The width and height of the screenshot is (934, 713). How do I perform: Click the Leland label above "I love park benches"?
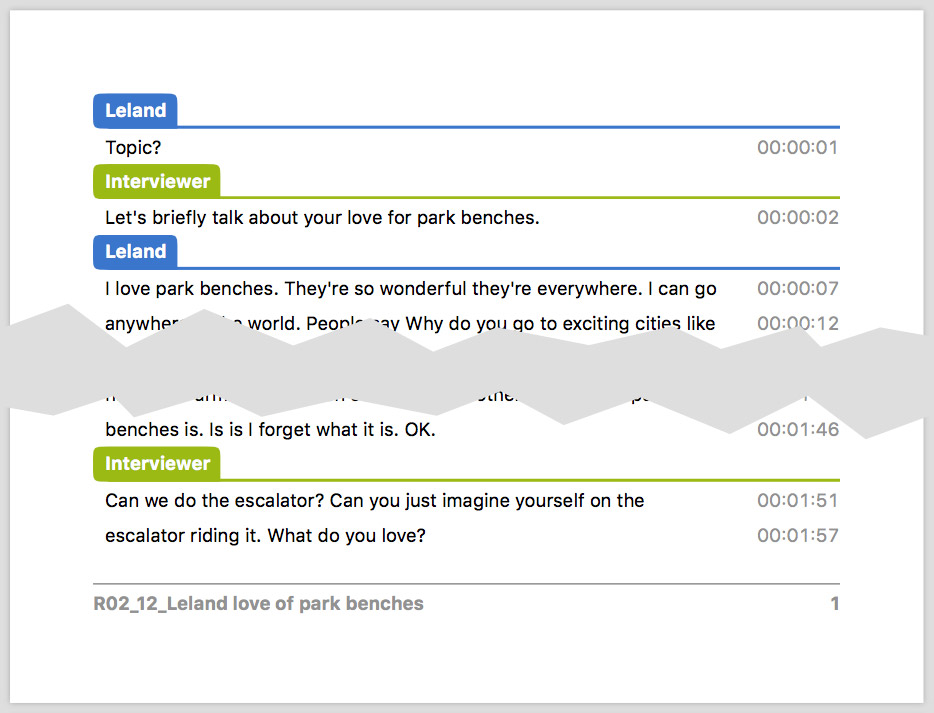click(x=135, y=252)
